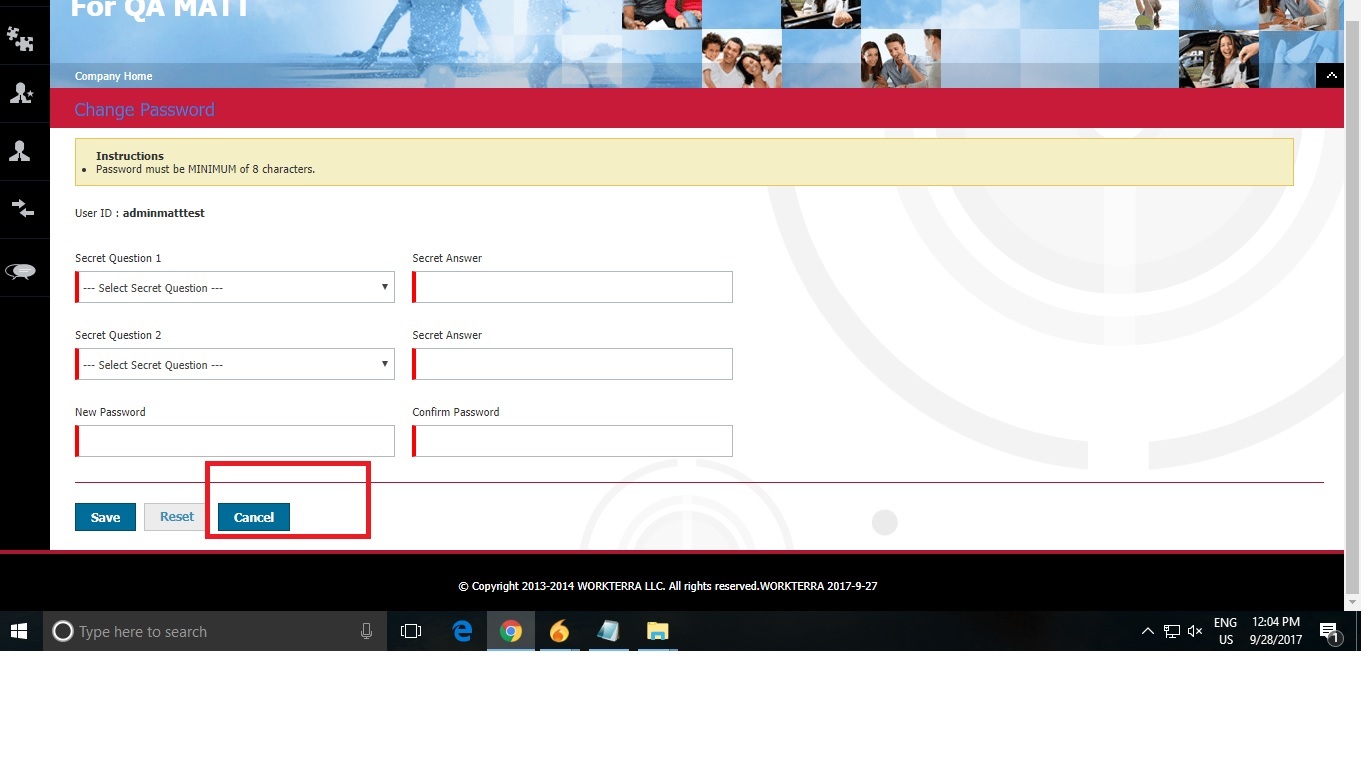Open the puzzle pieces sidebar icon
This screenshot has width=1366, height=768.
(x=20, y=38)
